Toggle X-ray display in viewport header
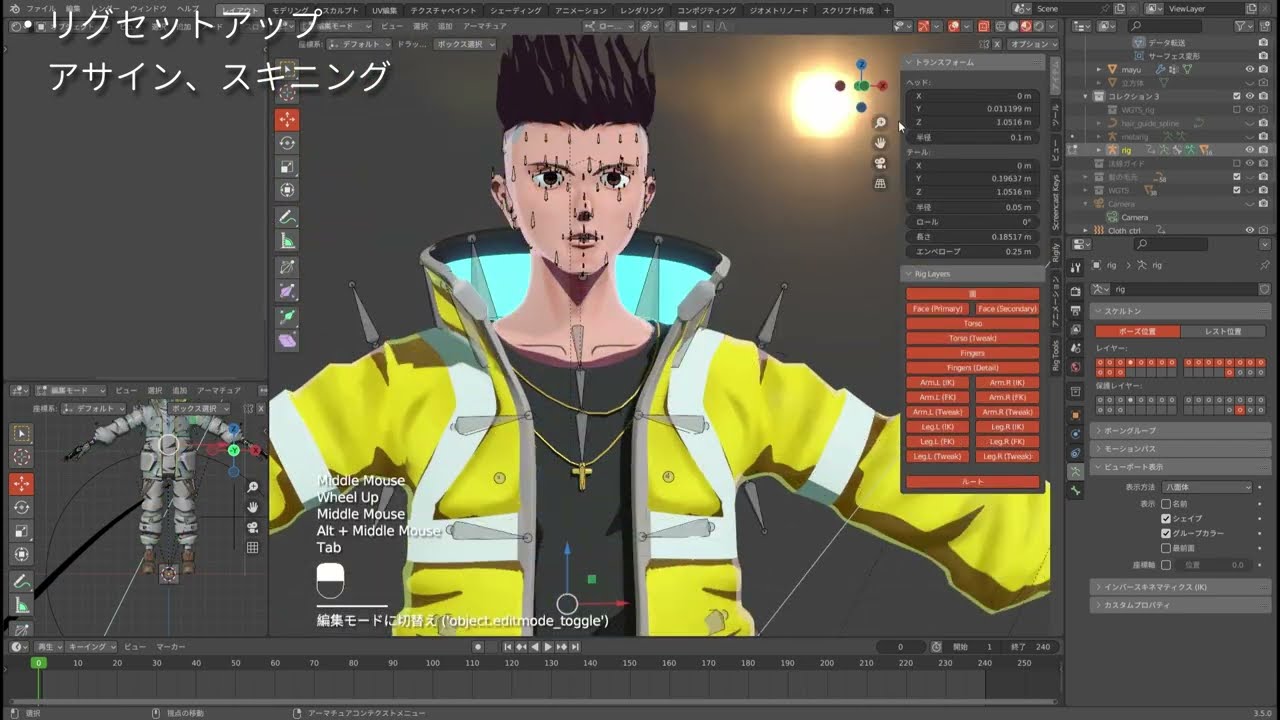1280x720 pixels. click(983, 27)
